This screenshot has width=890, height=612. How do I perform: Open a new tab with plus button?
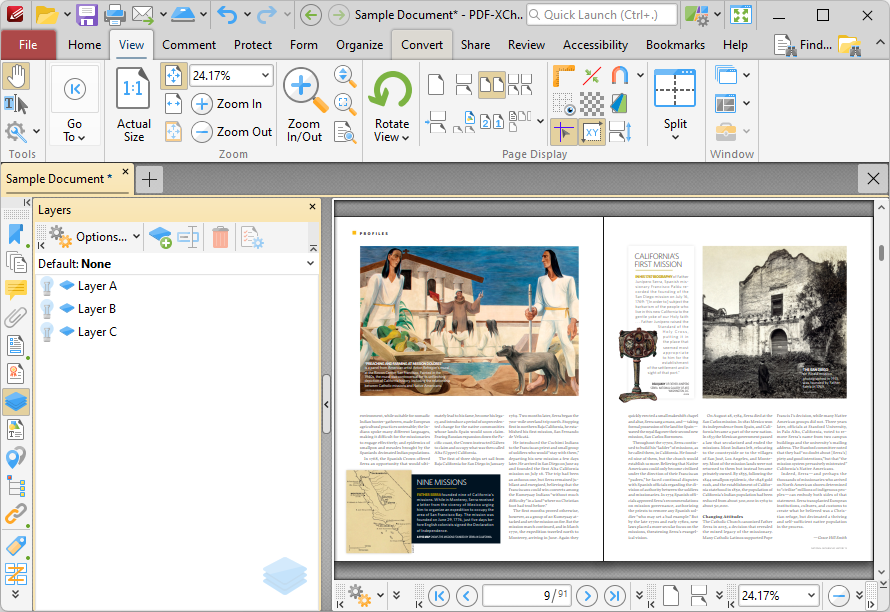149,180
